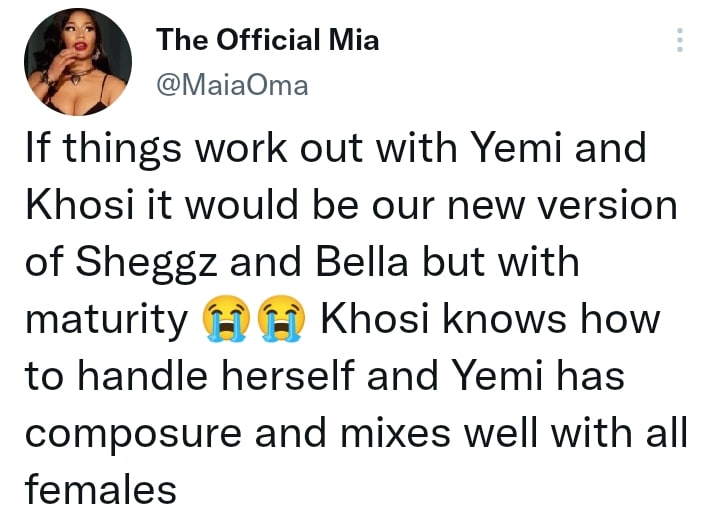
Task: Click the word Sheggz in the tweet
Action: 144,263
